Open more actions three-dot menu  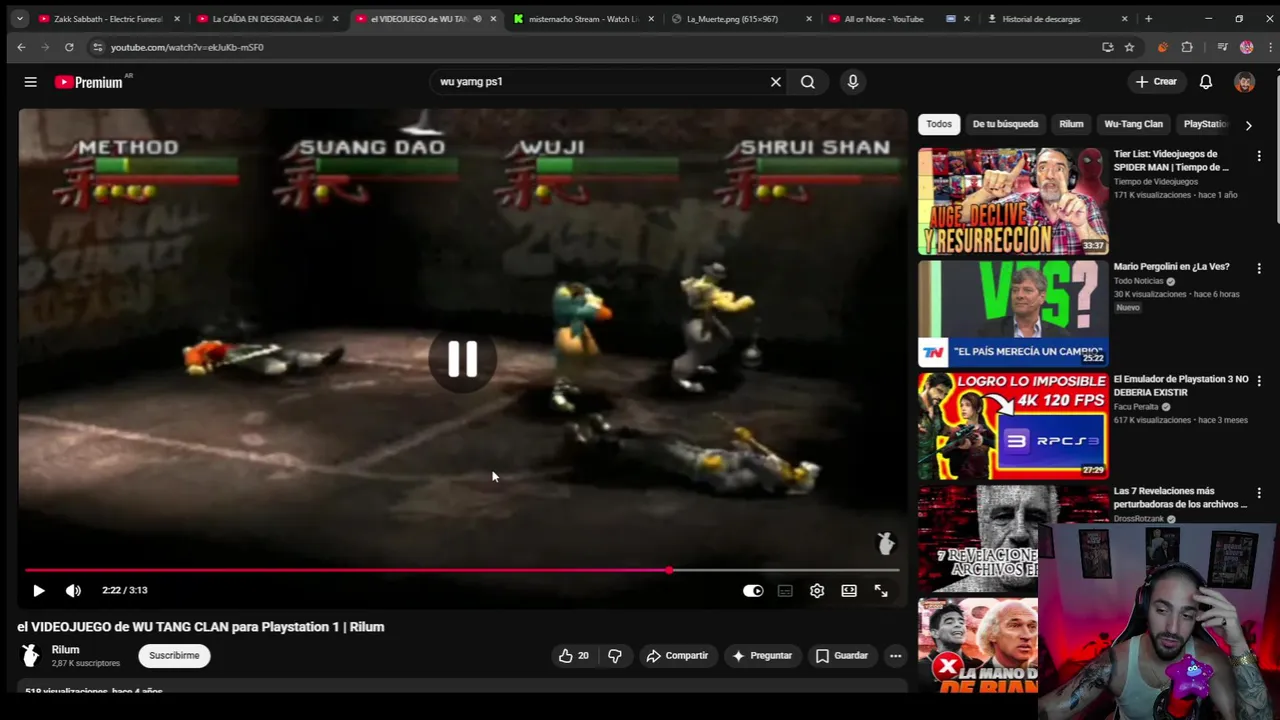896,656
